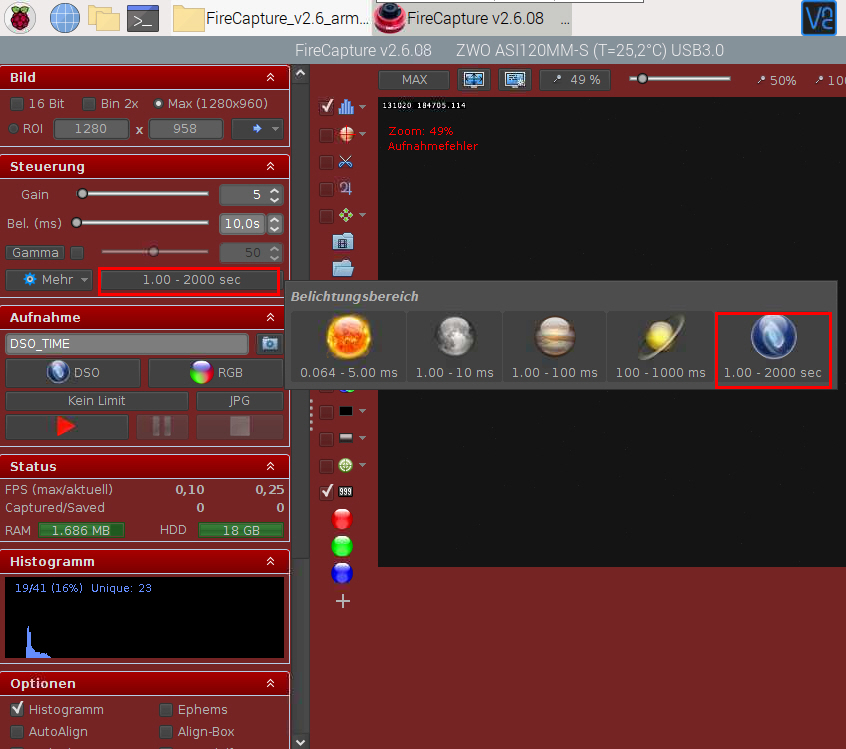Uncheck the histogram toolbar checkbox

(x=326, y=106)
